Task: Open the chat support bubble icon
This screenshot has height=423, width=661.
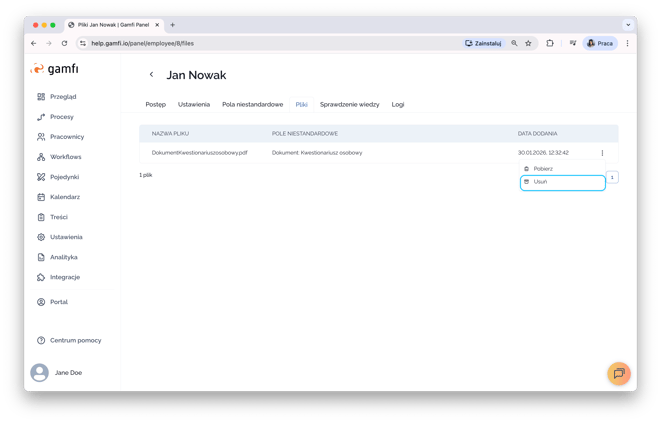Action: (x=619, y=373)
